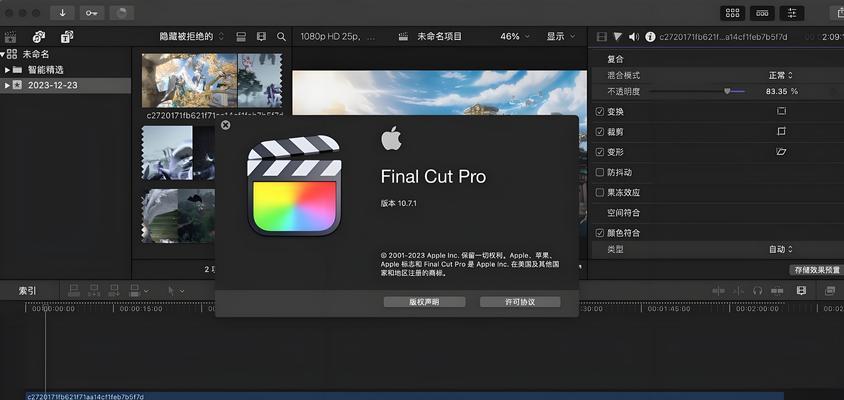Open the 索引 timeline index
The height and width of the screenshot is (400, 844).
pos(27,291)
